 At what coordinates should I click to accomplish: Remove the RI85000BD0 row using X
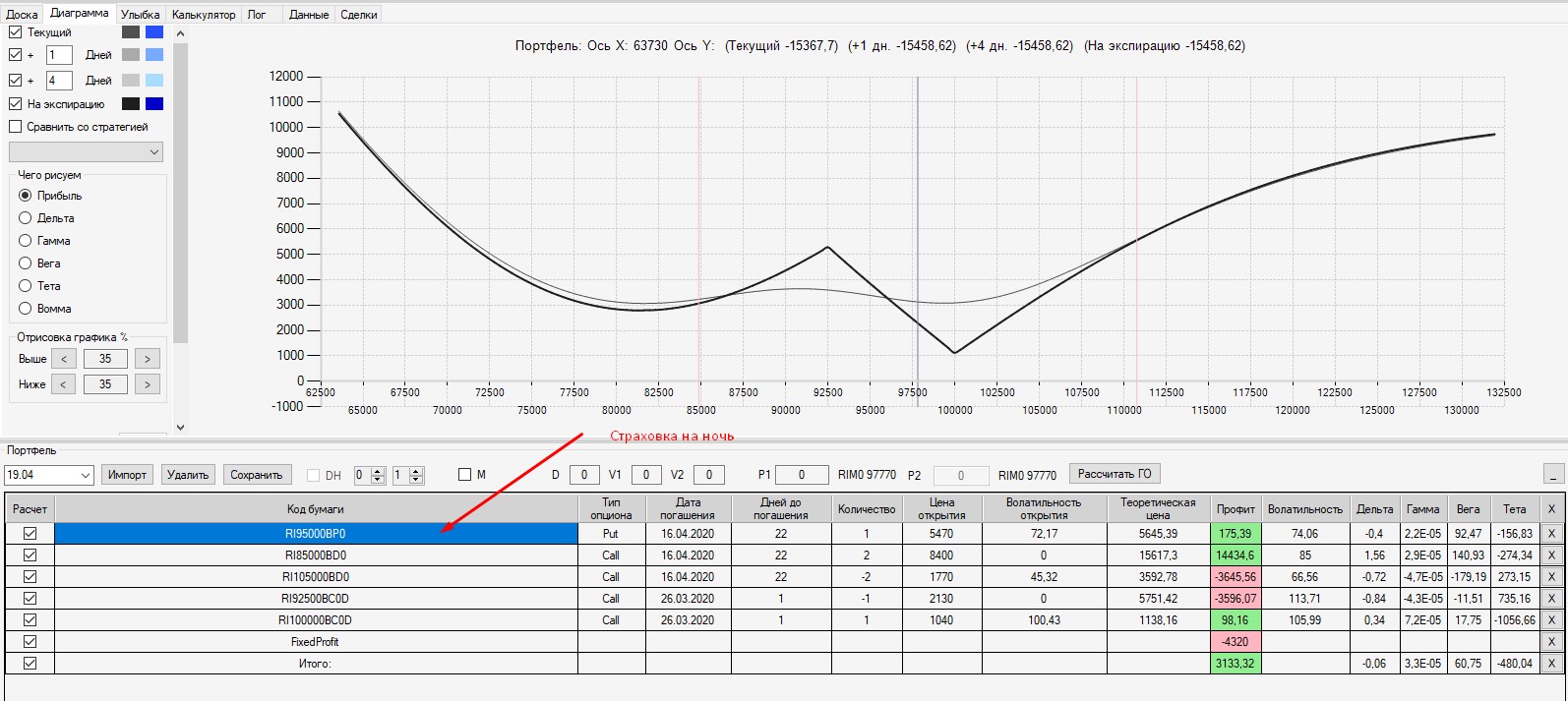[x=1551, y=555]
